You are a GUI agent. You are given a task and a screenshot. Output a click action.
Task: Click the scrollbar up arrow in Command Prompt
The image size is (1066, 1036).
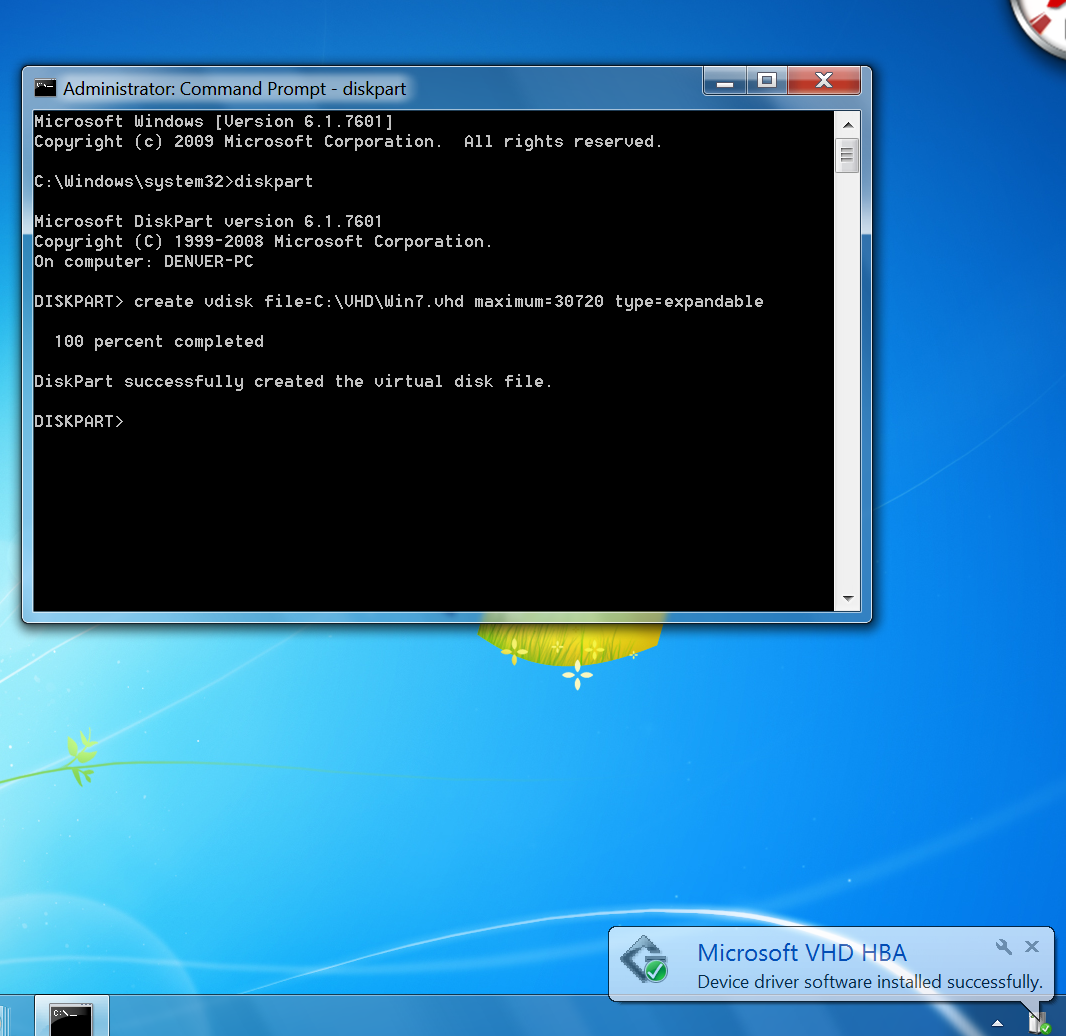(848, 124)
